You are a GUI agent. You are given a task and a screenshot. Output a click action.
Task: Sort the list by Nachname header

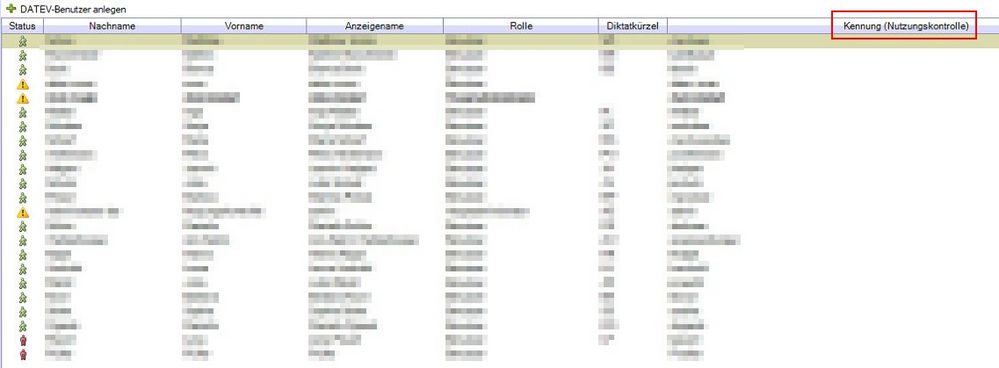pyautogui.click(x=113, y=26)
